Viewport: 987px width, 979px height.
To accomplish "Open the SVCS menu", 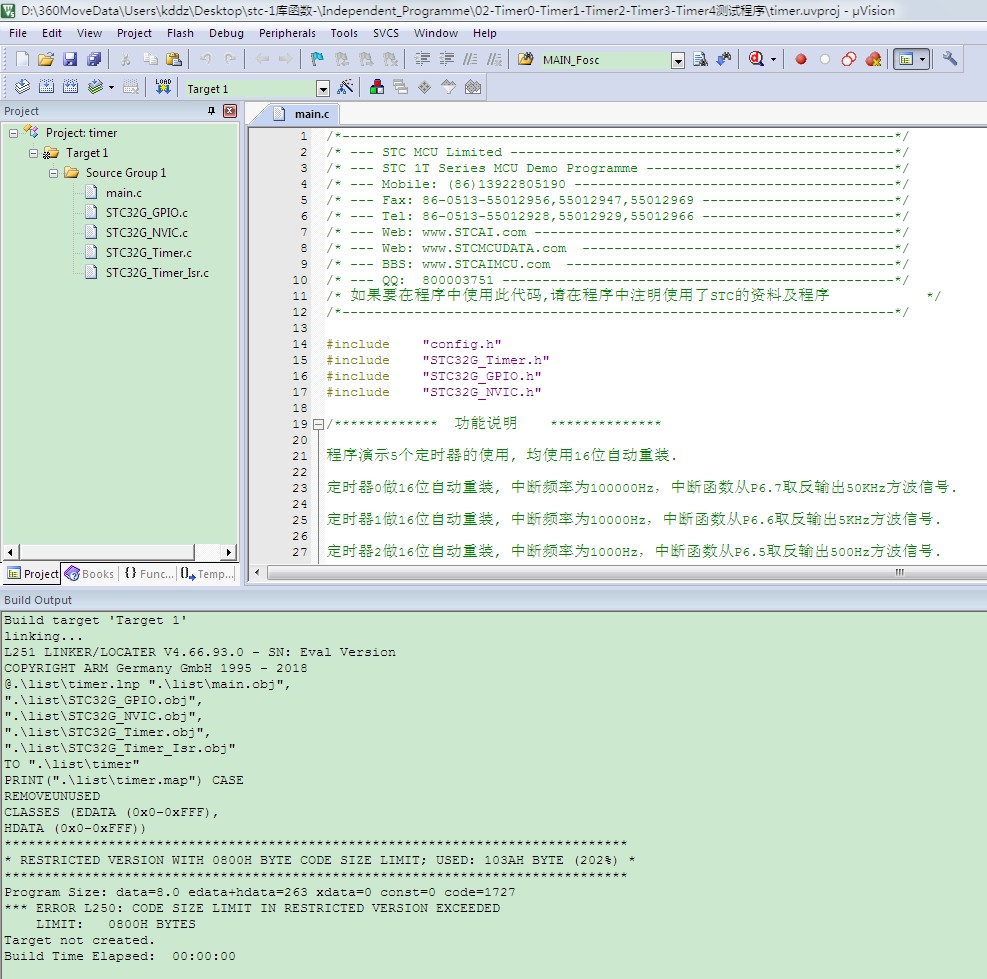I will click(x=385, y=33).
